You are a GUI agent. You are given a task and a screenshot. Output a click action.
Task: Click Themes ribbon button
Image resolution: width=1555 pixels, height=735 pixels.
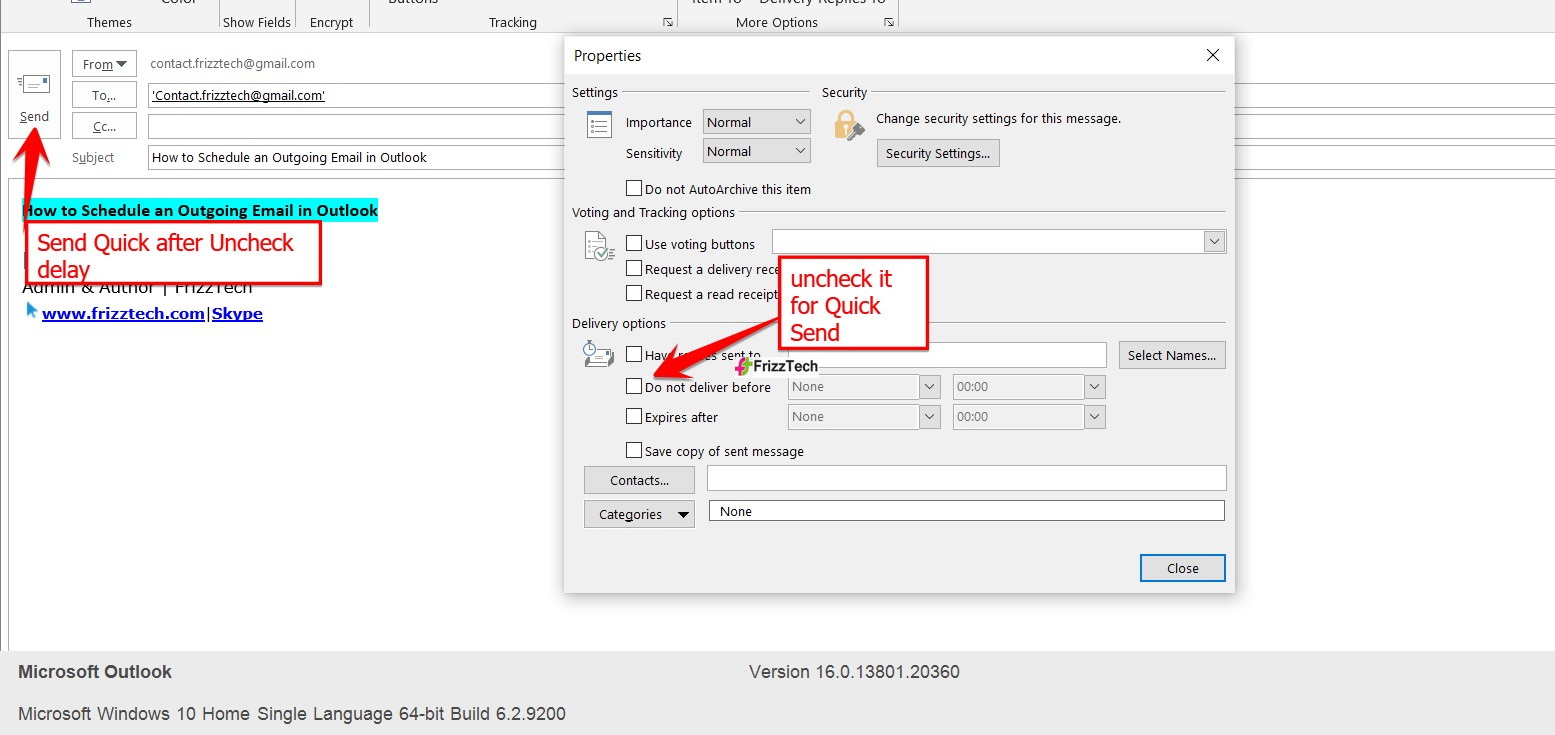[x=109, y=22]
